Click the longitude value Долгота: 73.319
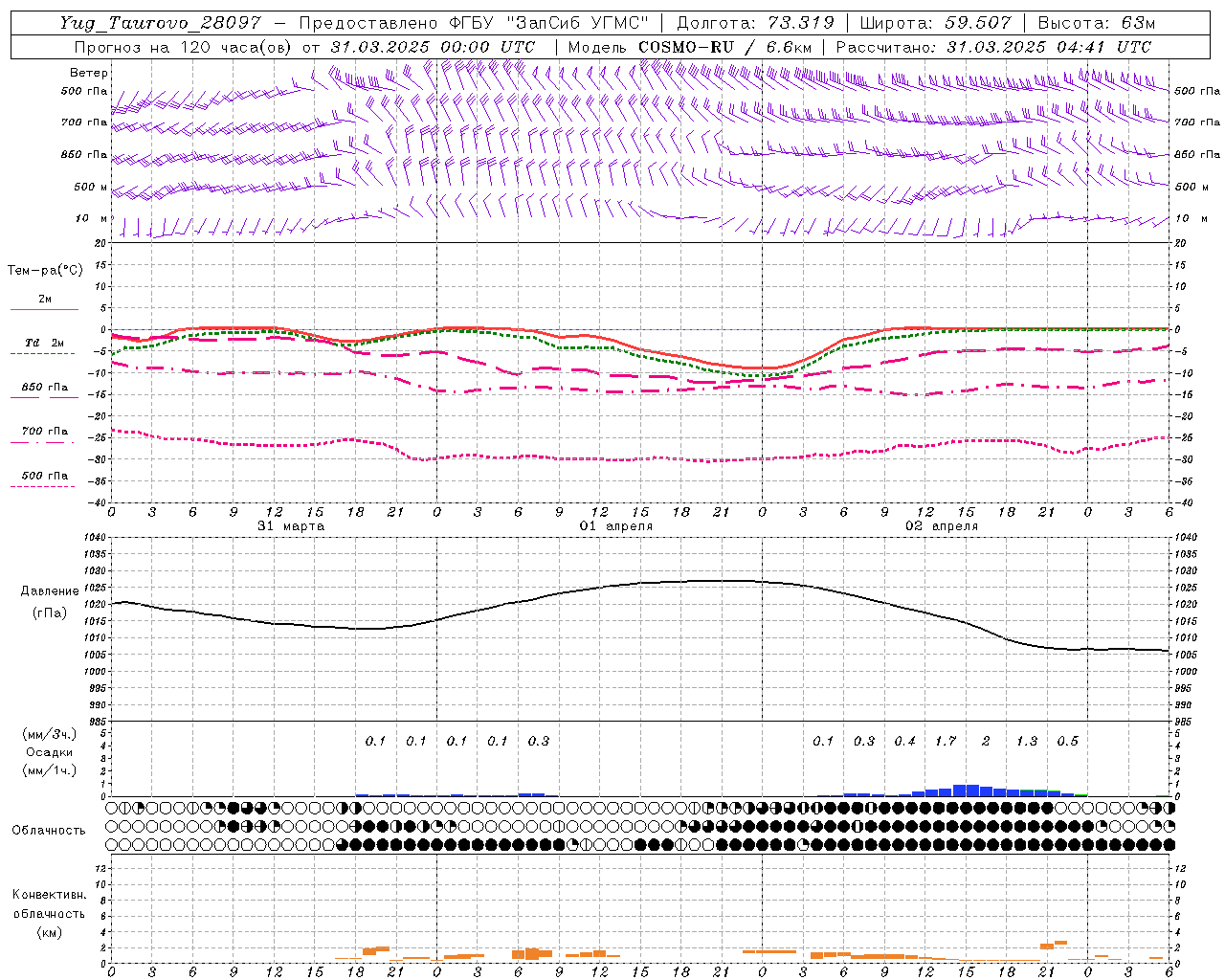 pyautogui.click(x=755, y=23)
